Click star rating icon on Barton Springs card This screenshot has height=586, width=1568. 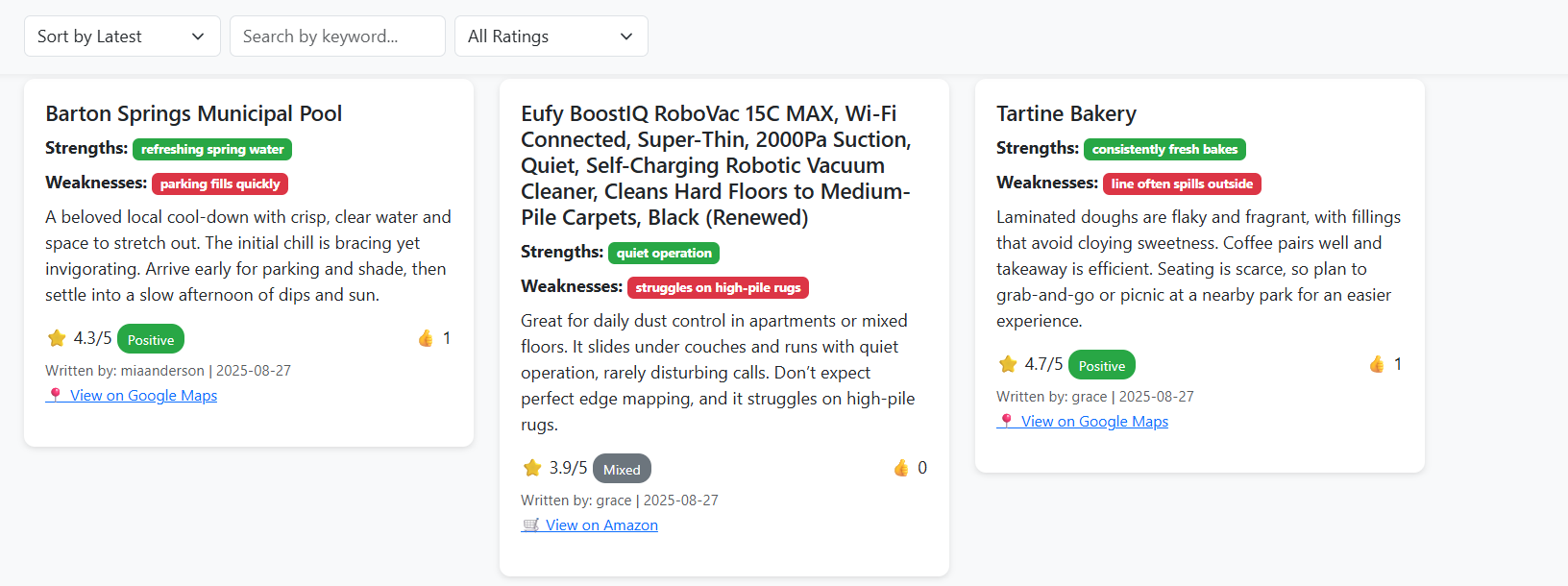point(57,338)
